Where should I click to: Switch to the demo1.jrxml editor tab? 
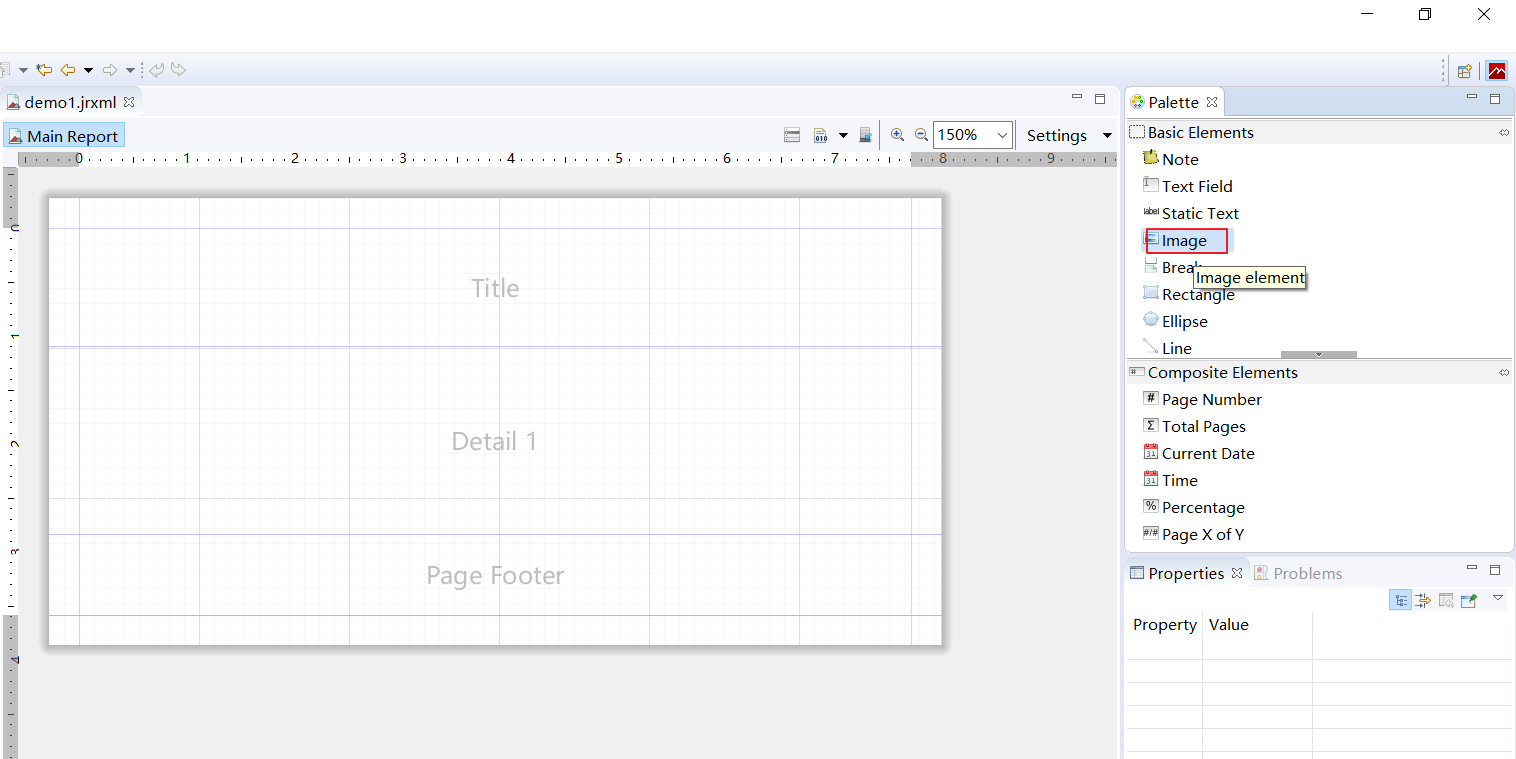70,102
